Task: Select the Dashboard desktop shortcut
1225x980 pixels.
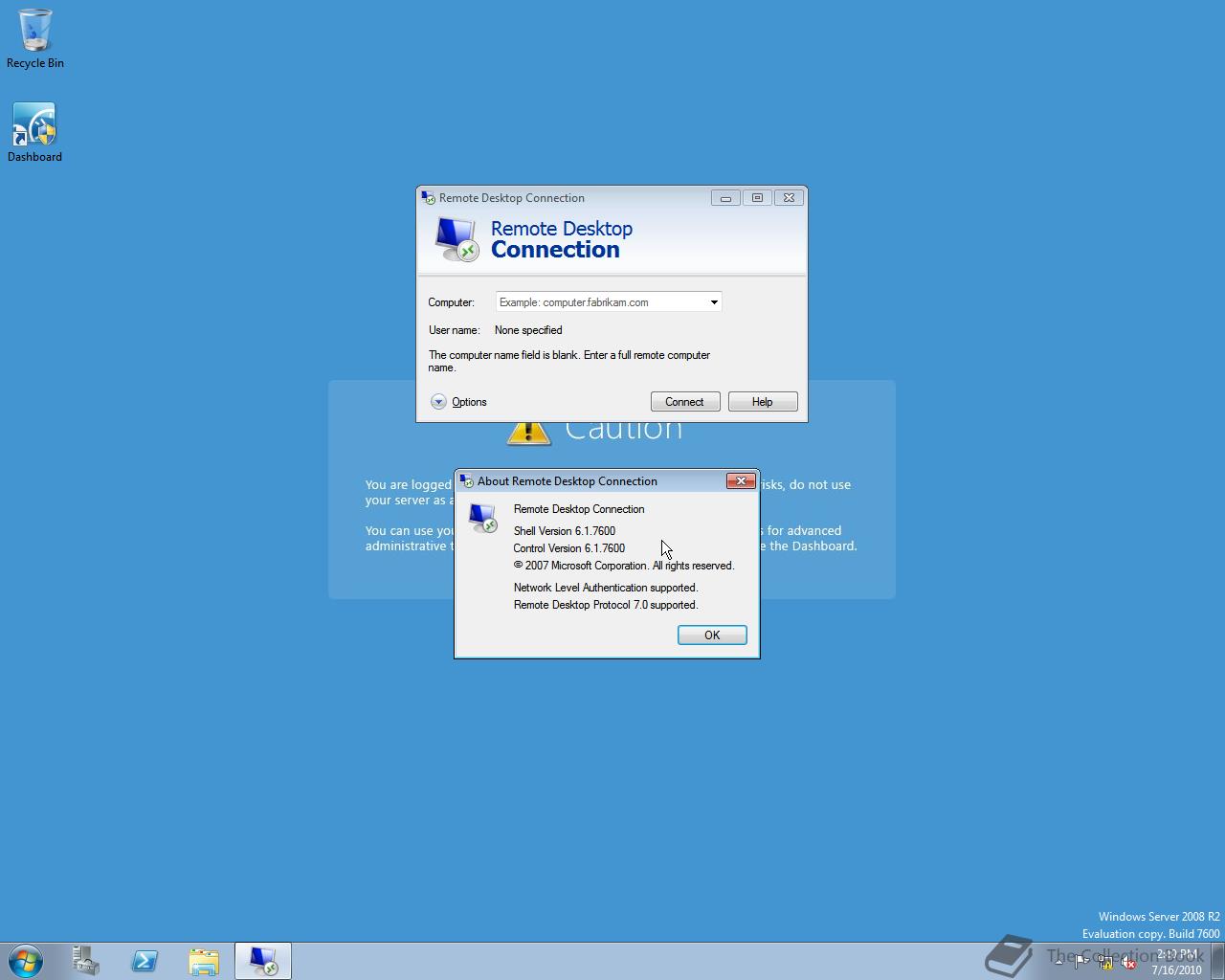Action: 35,133
